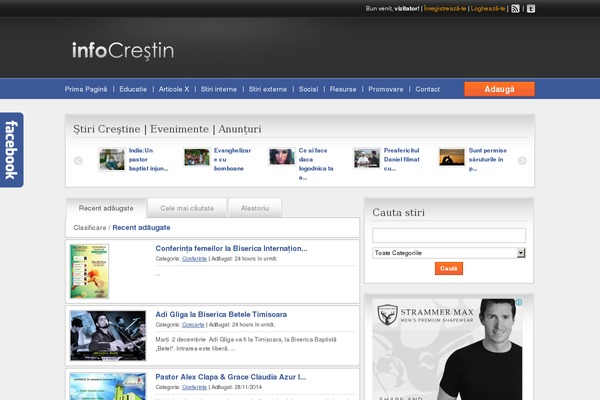This screenshot has height=400, width=600.
Task: Click Concerte category under Adi Gliga
Action: (x=193, y=325)
